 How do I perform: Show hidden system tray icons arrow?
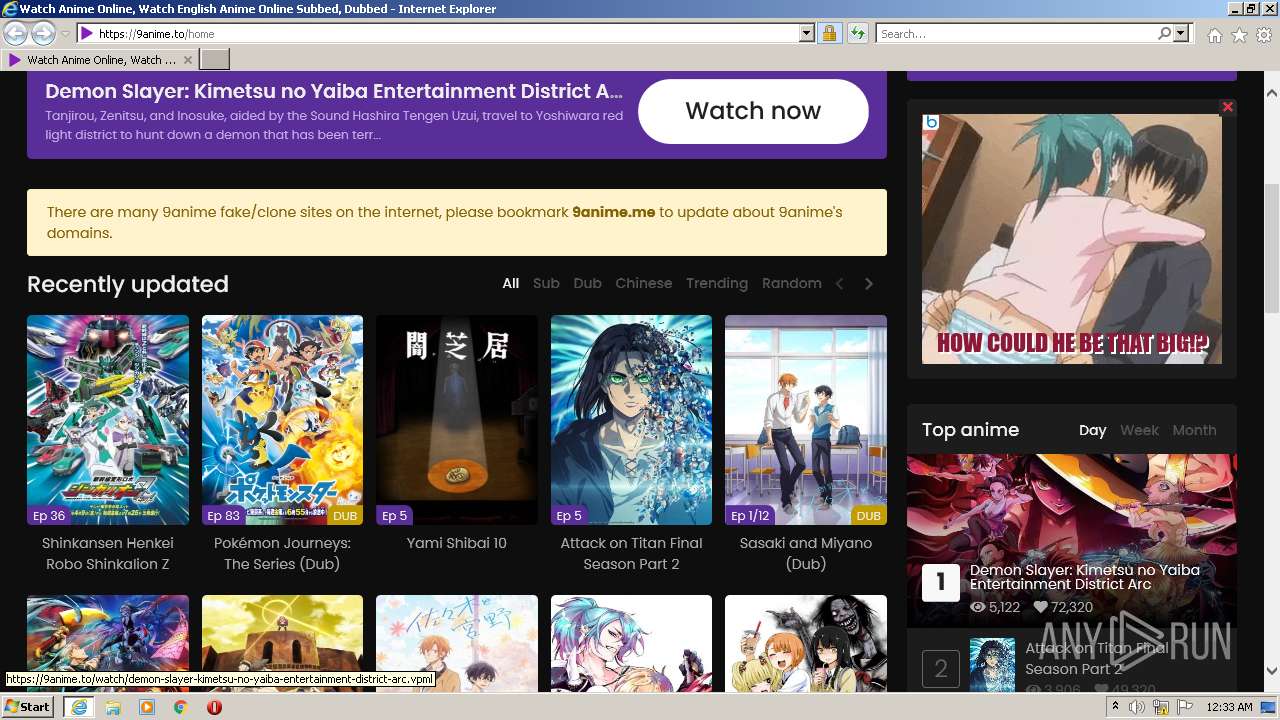click(x=1115, y=707)
